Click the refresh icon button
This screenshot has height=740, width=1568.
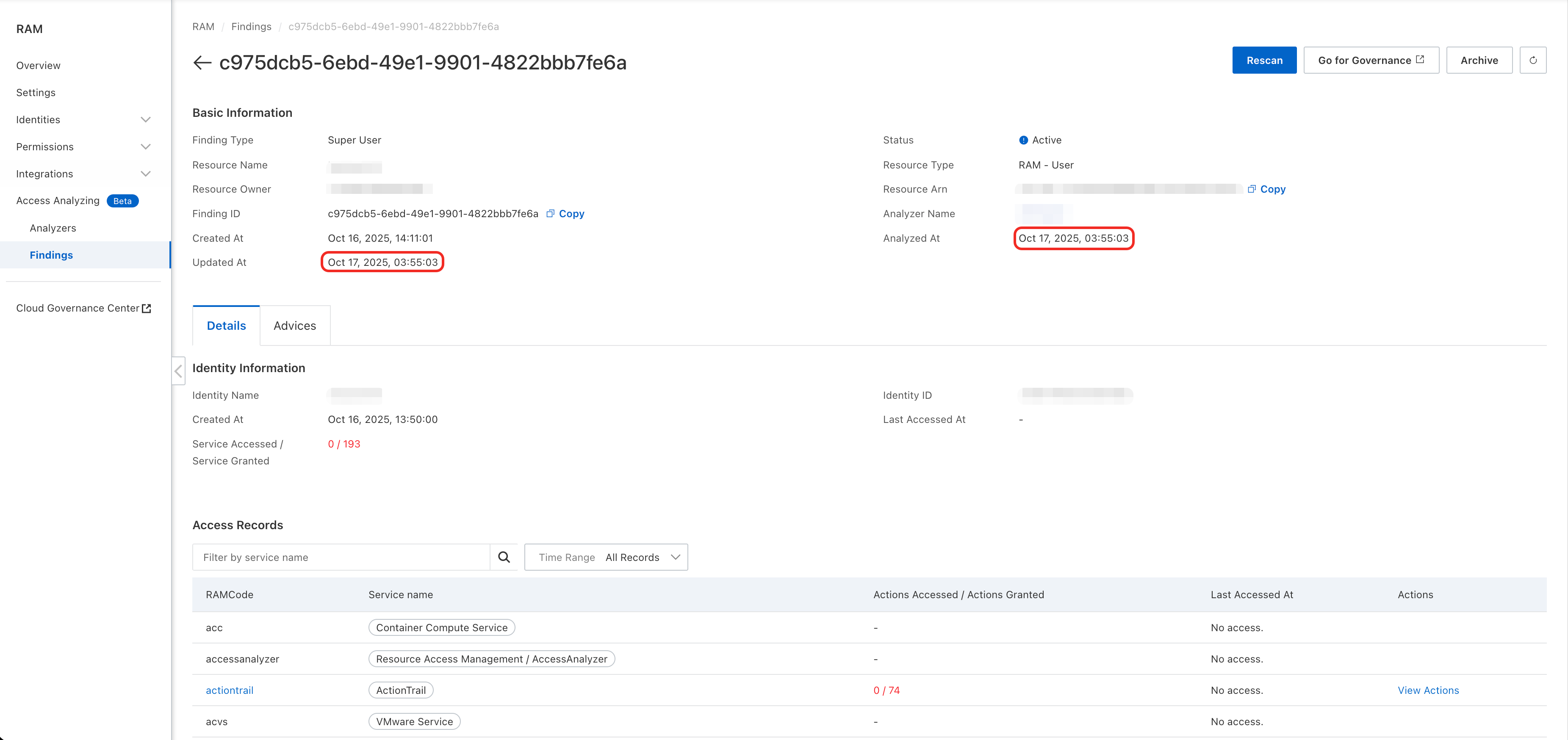[x=1533, y=60]
